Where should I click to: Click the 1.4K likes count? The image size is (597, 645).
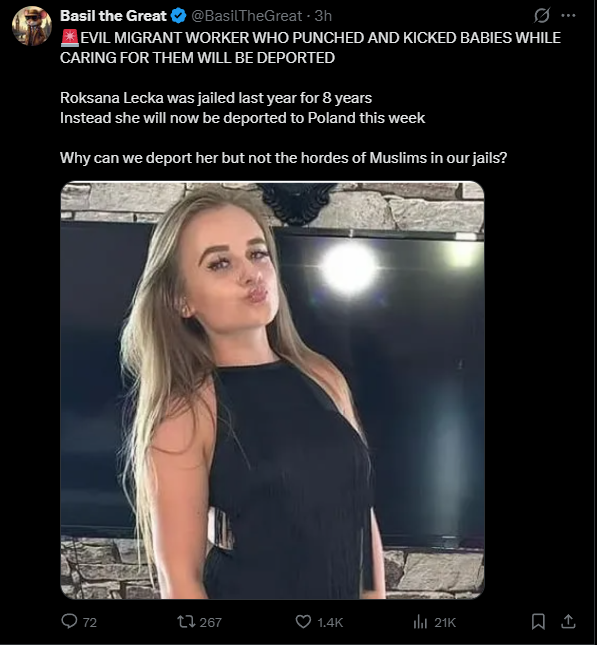pyautogui.click(x=330, y=622)
